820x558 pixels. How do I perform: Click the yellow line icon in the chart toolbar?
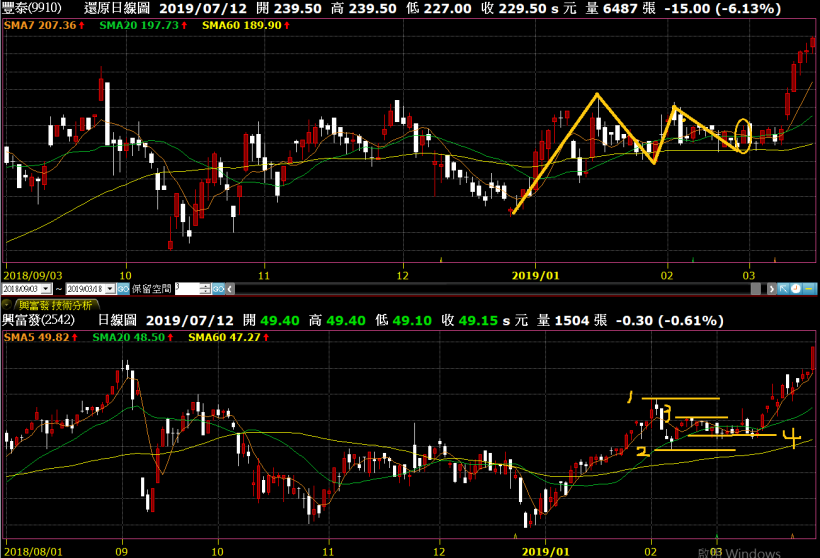coord(809,289)
